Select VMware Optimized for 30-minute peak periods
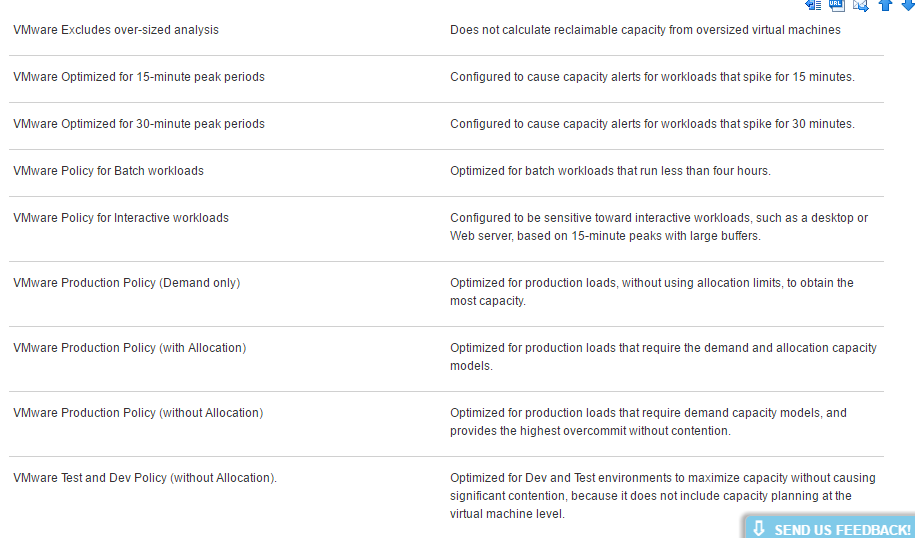Screen dimensions: 915x538 139,124
